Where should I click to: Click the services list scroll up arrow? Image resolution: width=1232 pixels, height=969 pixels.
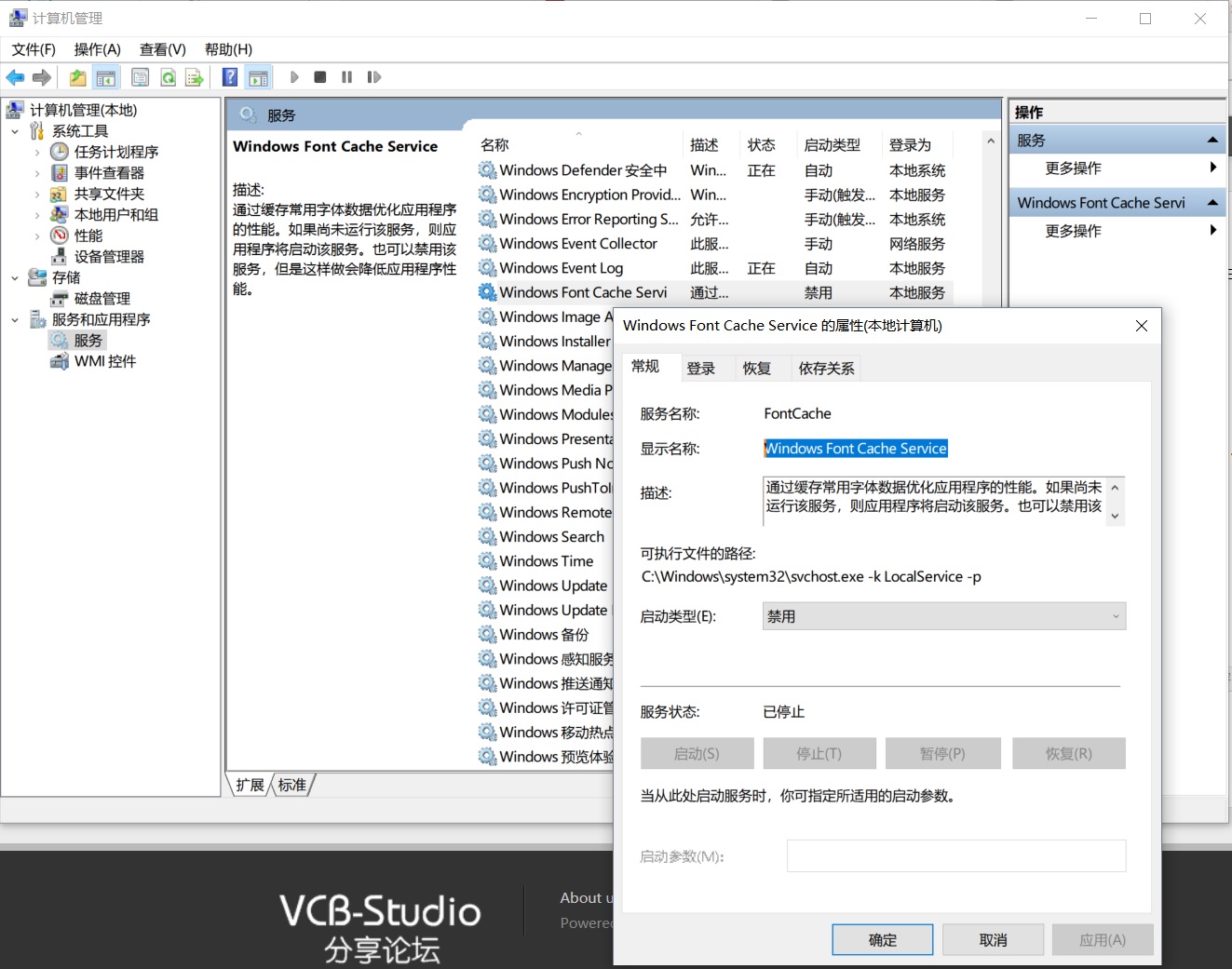pyautogui.click(x=991, y=141)
